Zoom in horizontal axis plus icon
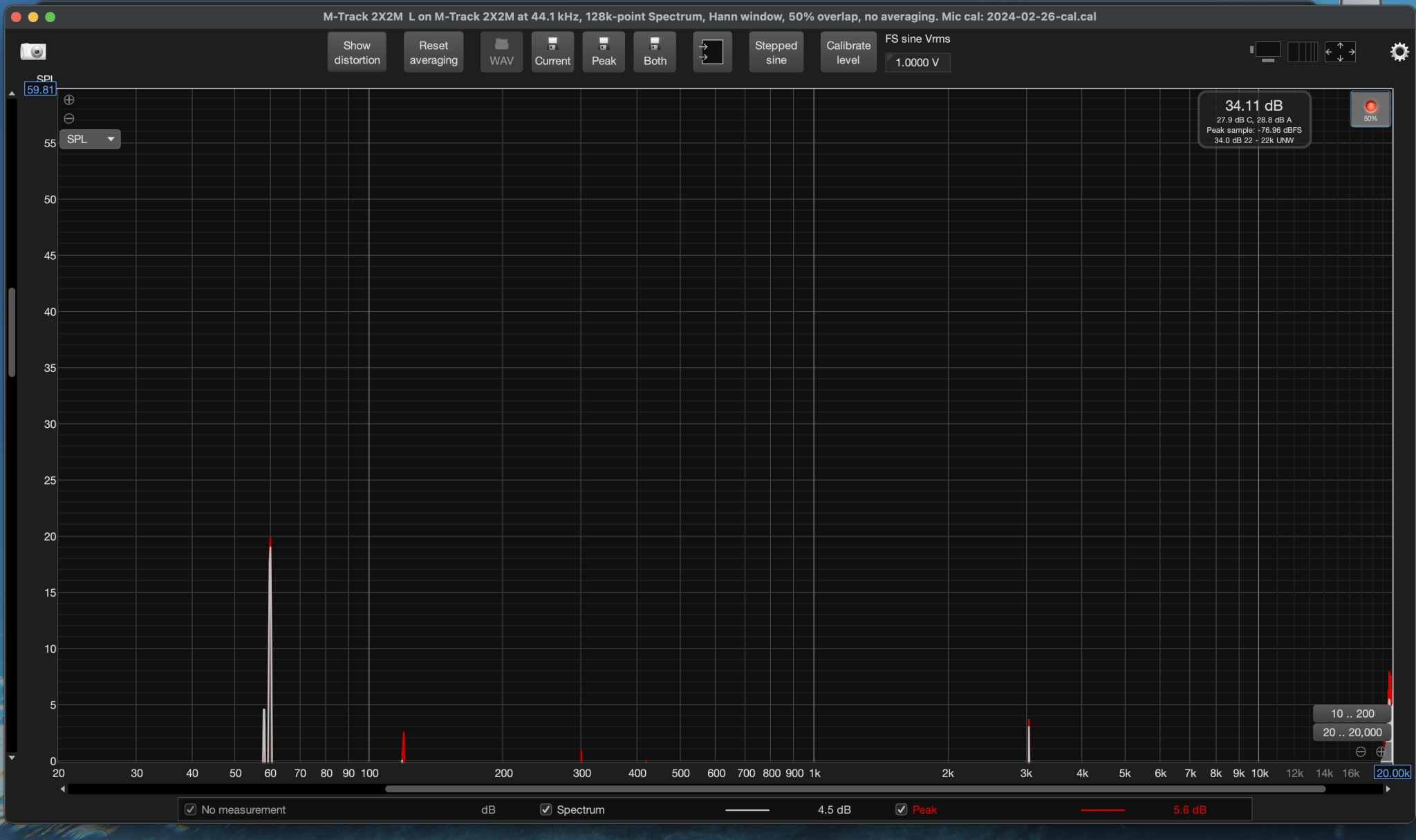The width and height of the screenshot is (1416, 840). (x=1380, y=752)
